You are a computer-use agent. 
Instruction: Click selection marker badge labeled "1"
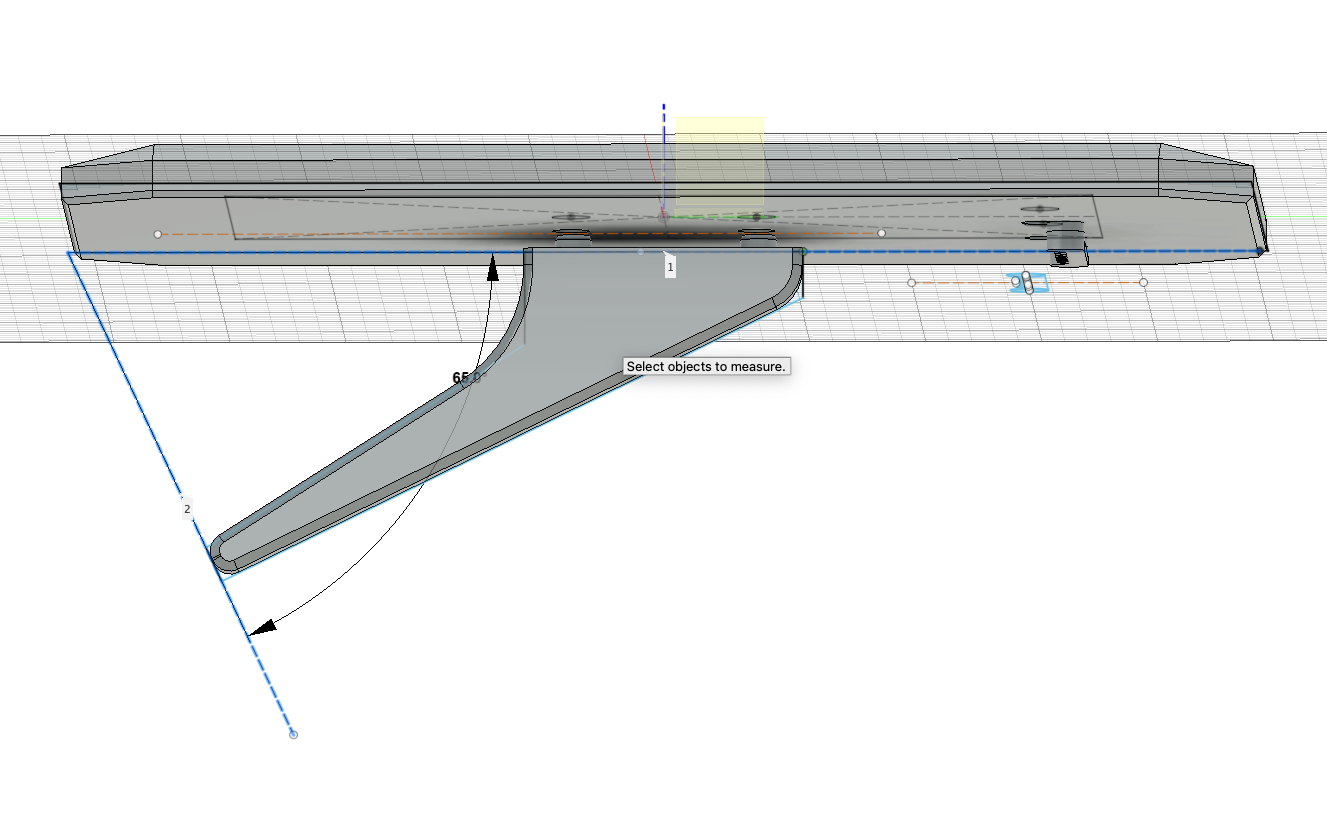[x=668, y=266]
